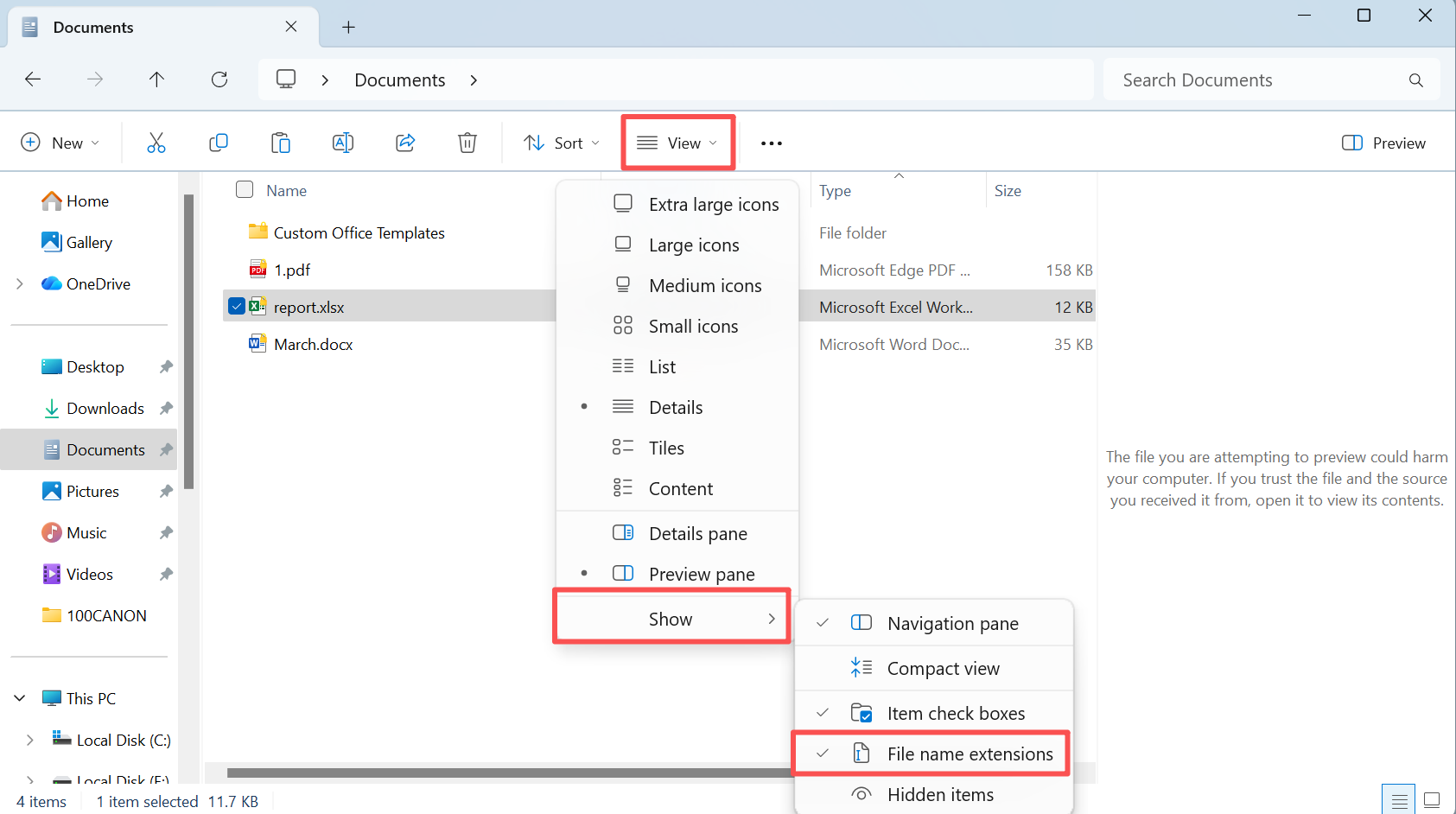Select Small icons view
This screenshot has height=814, width=1456.
(x=677, y=326)
